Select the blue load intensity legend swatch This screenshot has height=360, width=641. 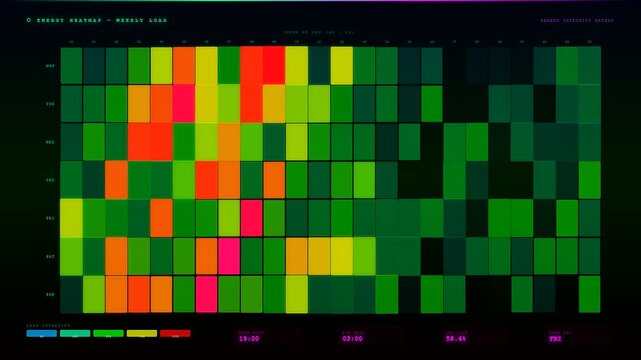[42, 334]
